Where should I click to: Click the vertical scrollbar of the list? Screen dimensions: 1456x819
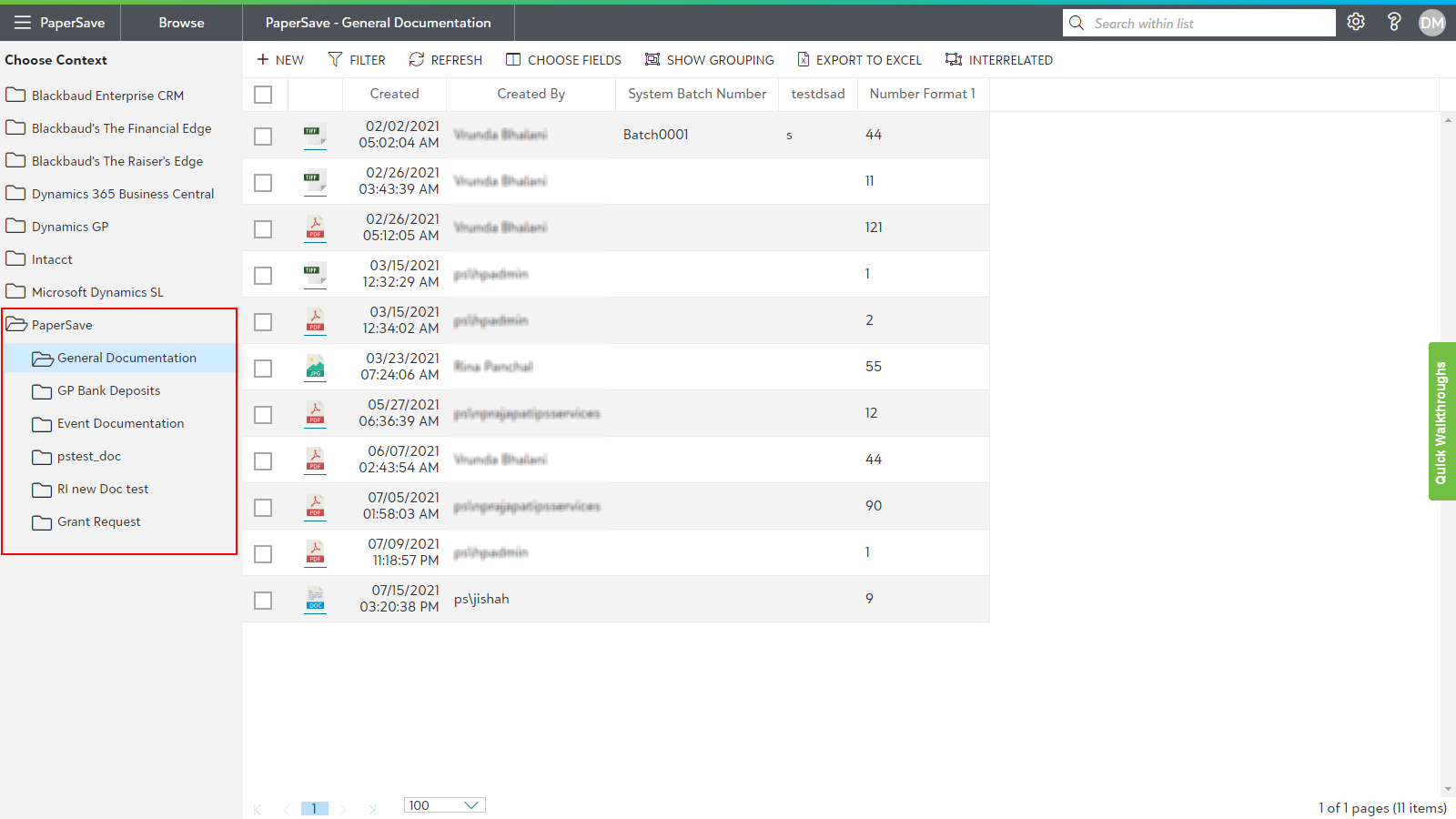[x=1448, y=455]
